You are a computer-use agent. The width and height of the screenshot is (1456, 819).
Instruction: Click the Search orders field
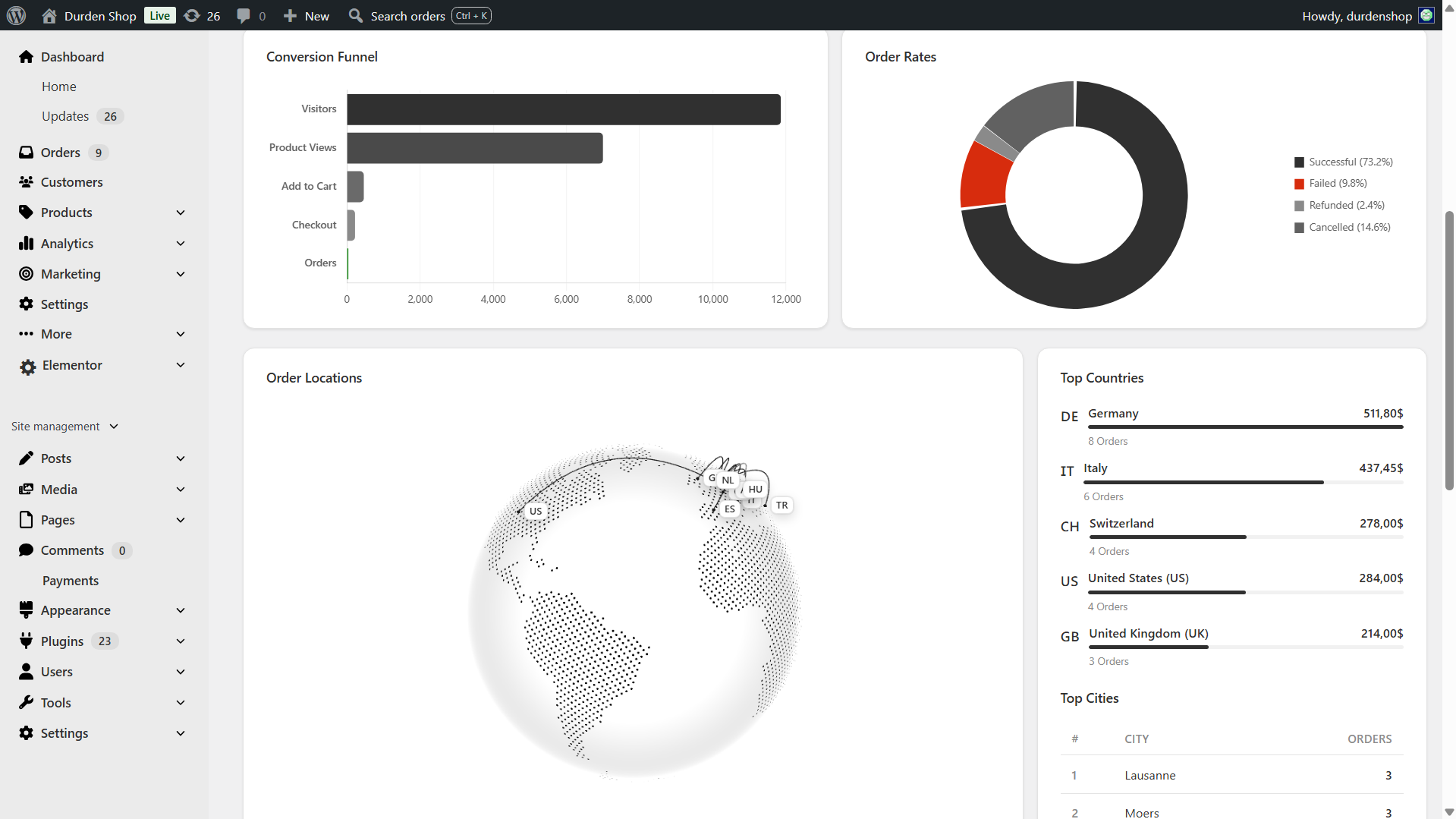pos(407,16)
